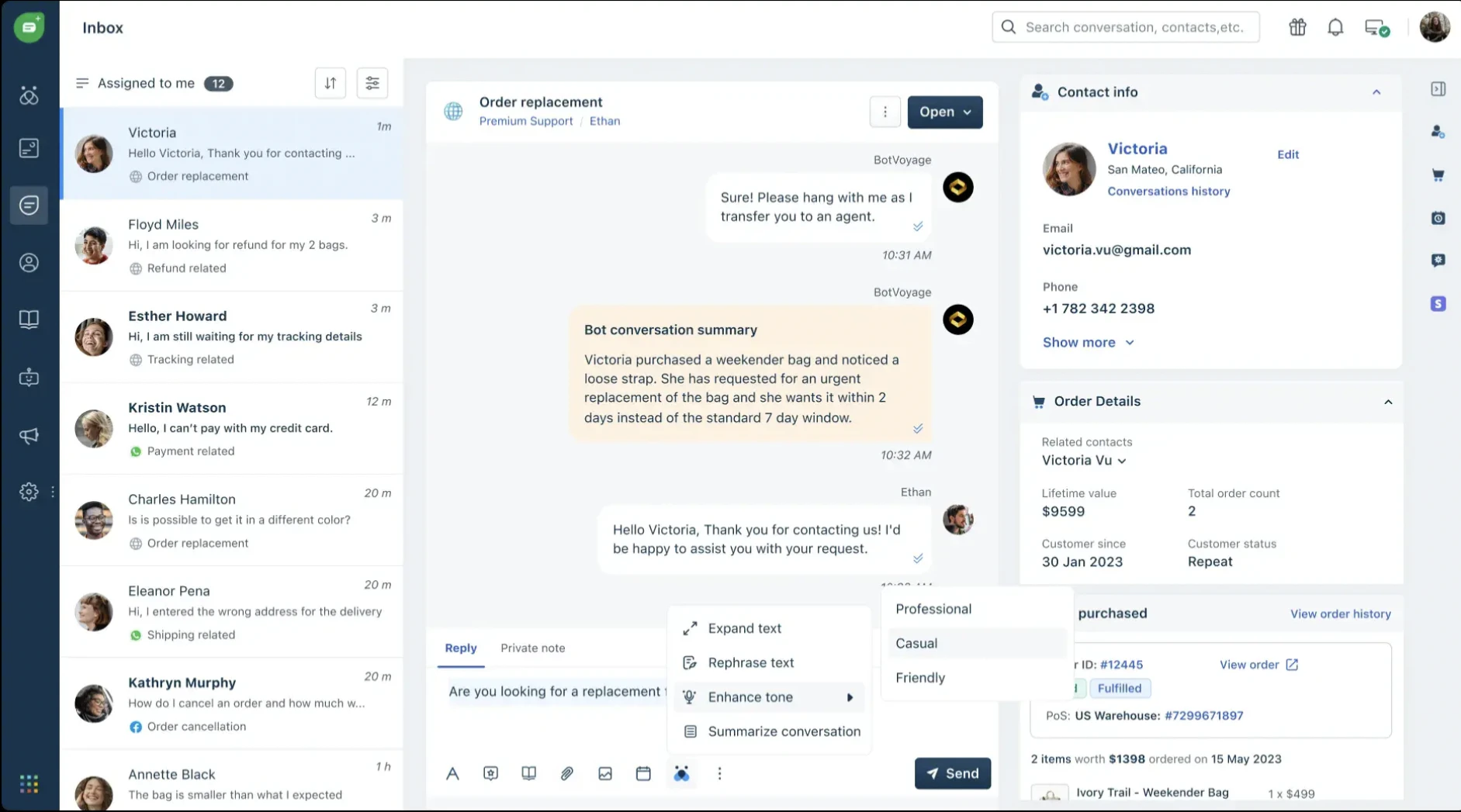Open the Victoria Vu related contacts dropdown

click(x=1084, y=461)
